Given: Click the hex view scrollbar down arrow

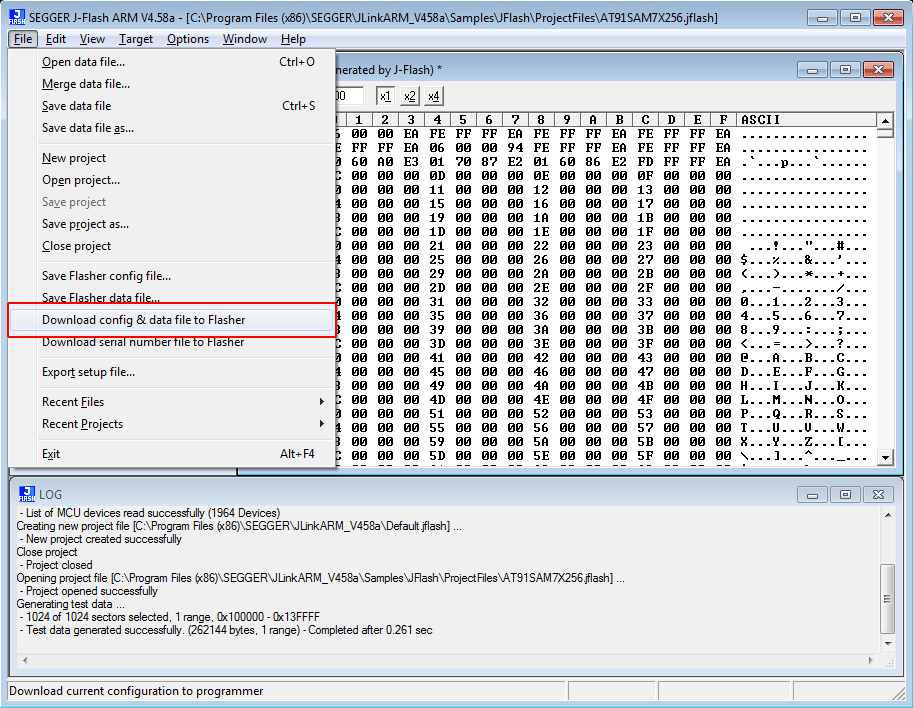Looking at the screenshot, I should point(883,456).
